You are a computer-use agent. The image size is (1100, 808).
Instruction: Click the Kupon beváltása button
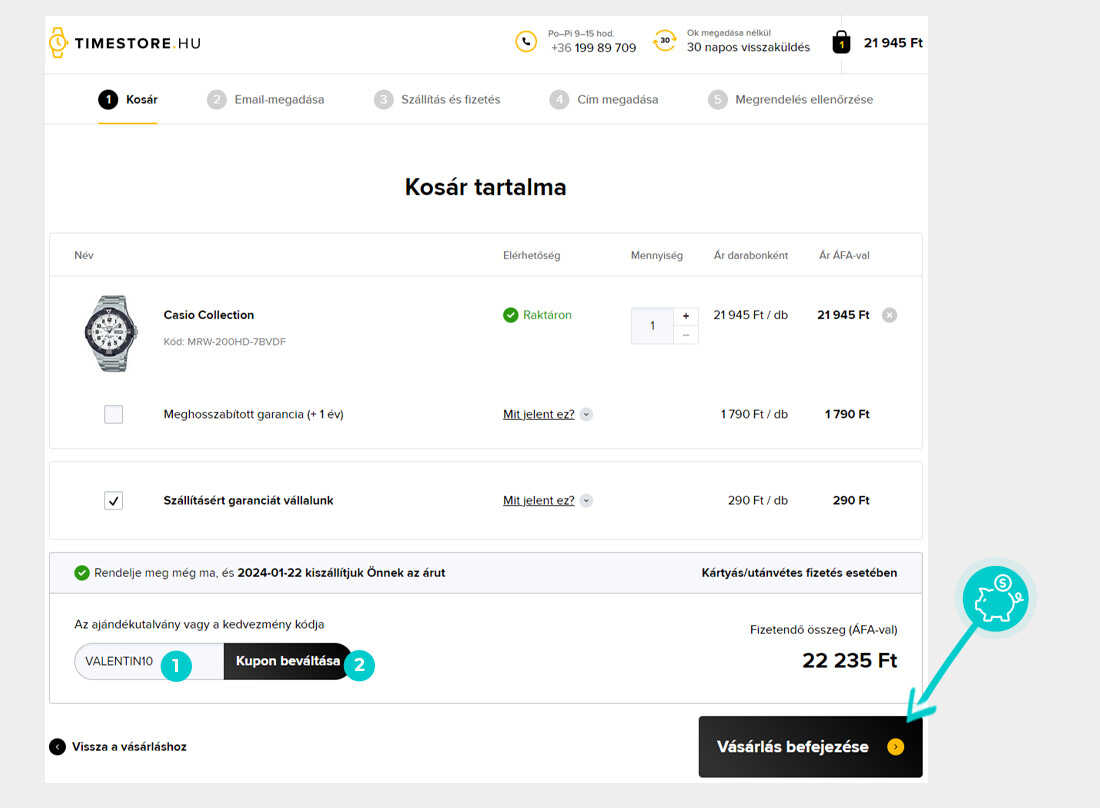pyautogui.click(x=288, y=661)
